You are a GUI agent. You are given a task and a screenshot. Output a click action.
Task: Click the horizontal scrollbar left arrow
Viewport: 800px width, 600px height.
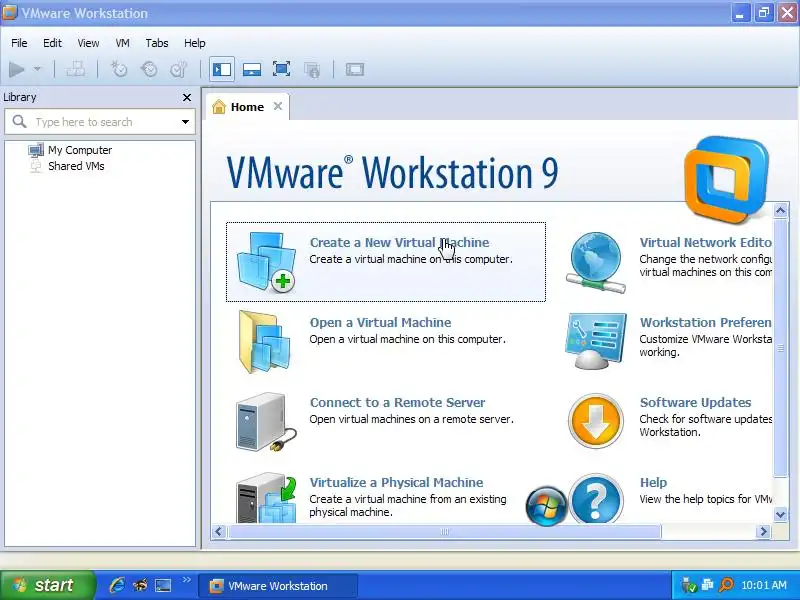[x=219, y=532]
